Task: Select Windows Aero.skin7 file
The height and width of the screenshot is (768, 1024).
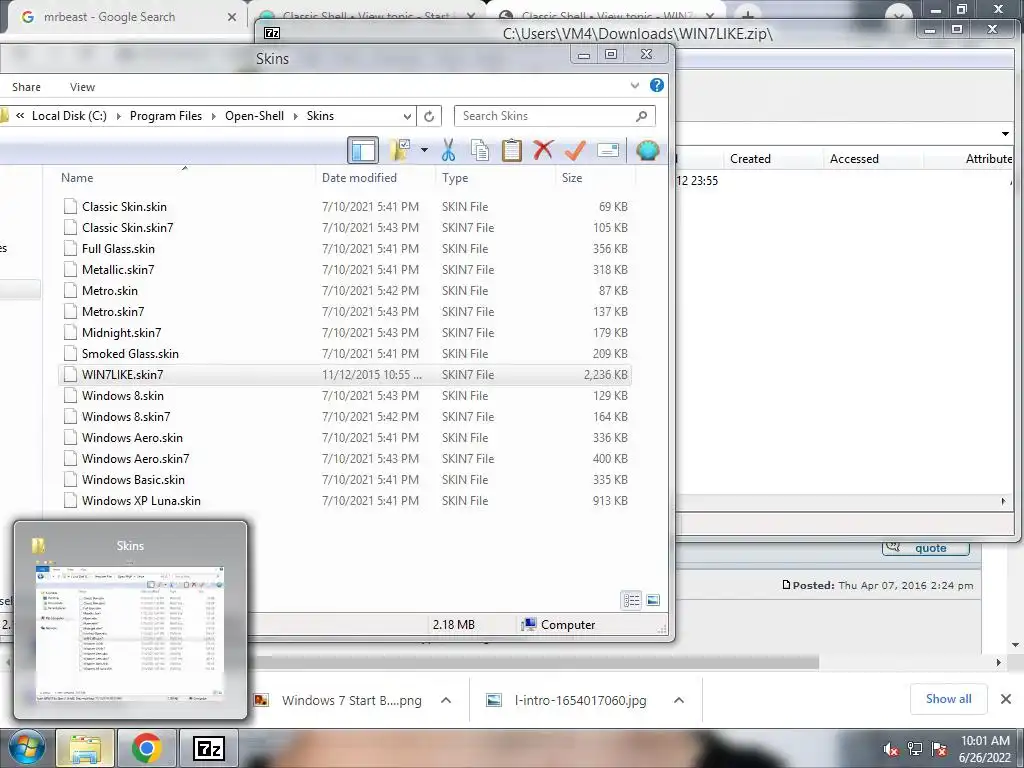Action: (x=345, y=458)
